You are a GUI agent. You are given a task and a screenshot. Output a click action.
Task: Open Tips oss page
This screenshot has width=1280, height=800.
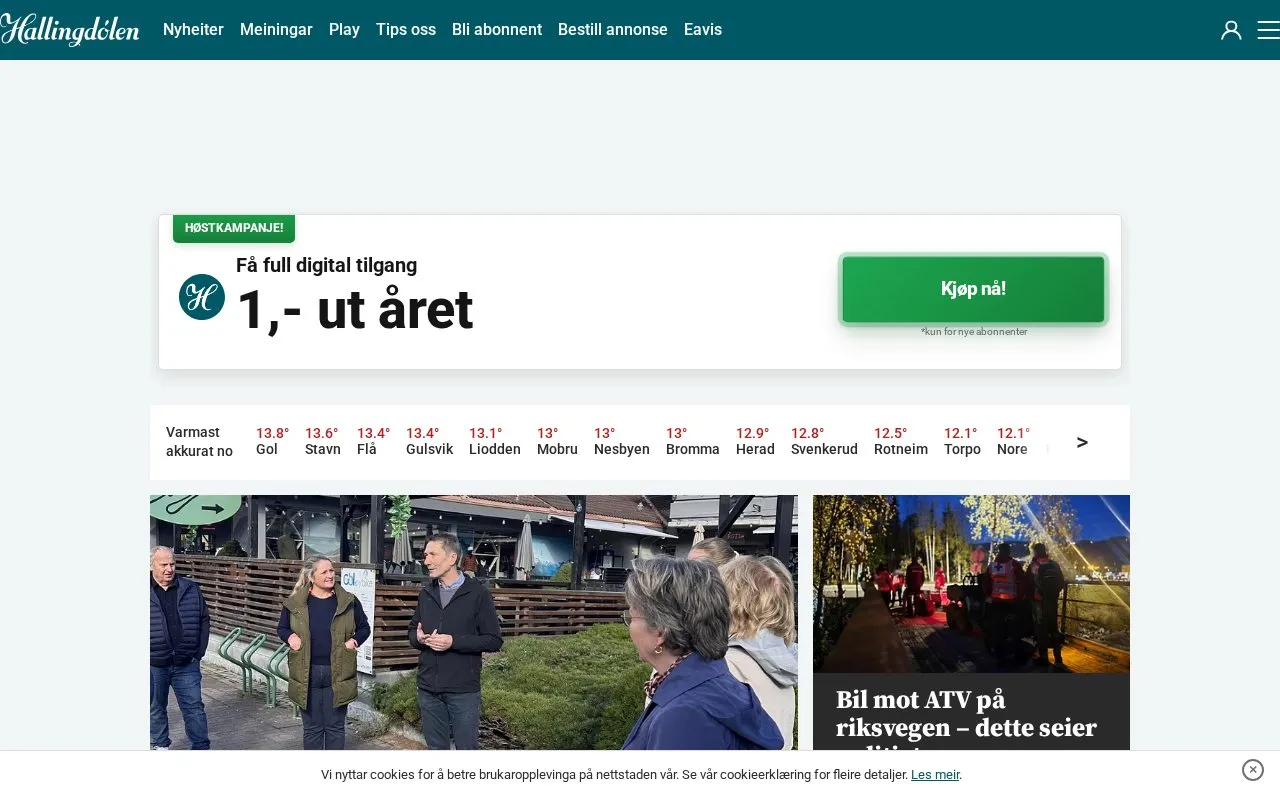click(406, 30)
